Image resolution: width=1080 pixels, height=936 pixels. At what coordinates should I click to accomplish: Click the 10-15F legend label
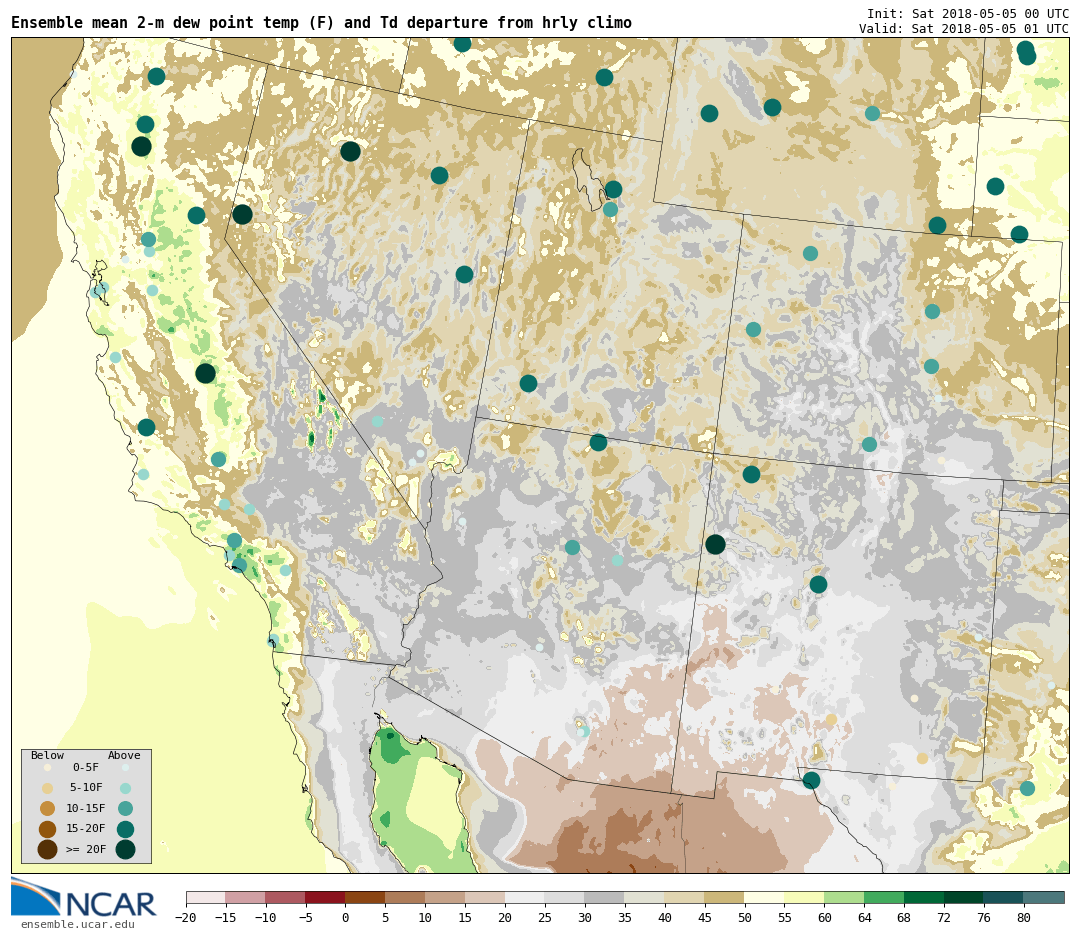coord(86,809)
